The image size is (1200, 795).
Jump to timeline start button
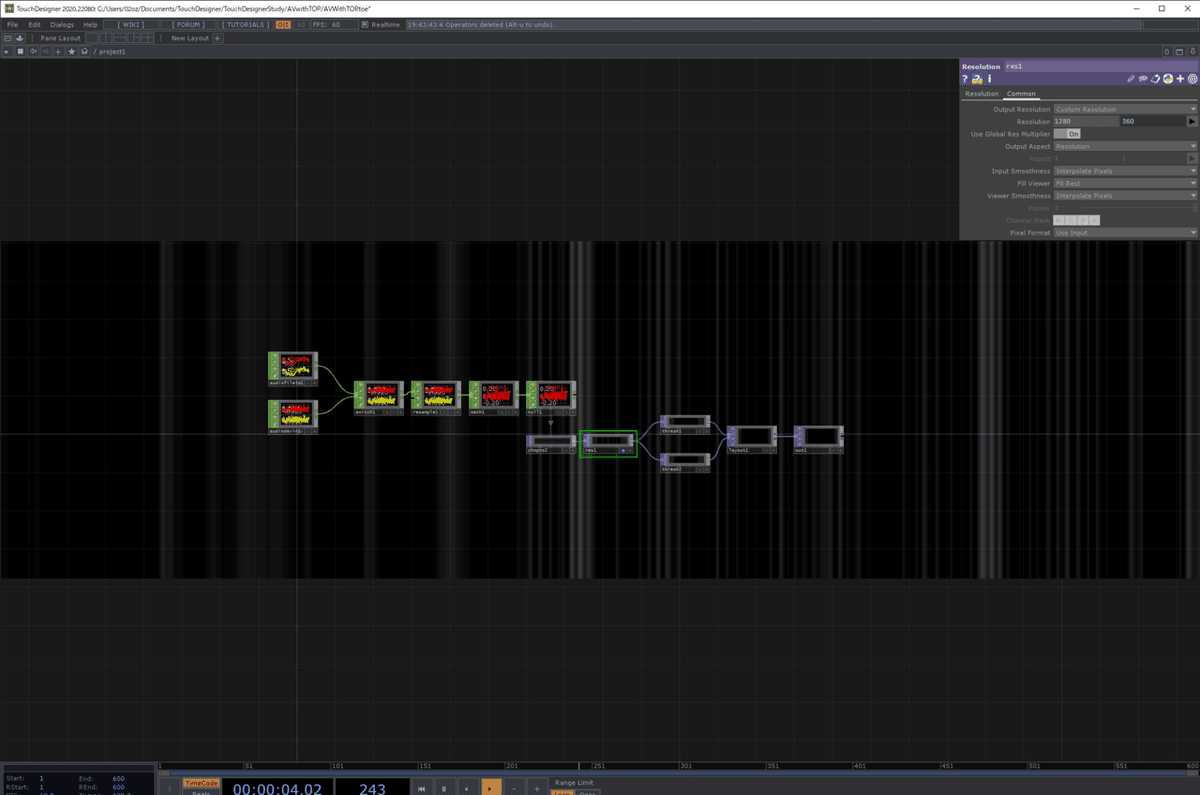421,789
